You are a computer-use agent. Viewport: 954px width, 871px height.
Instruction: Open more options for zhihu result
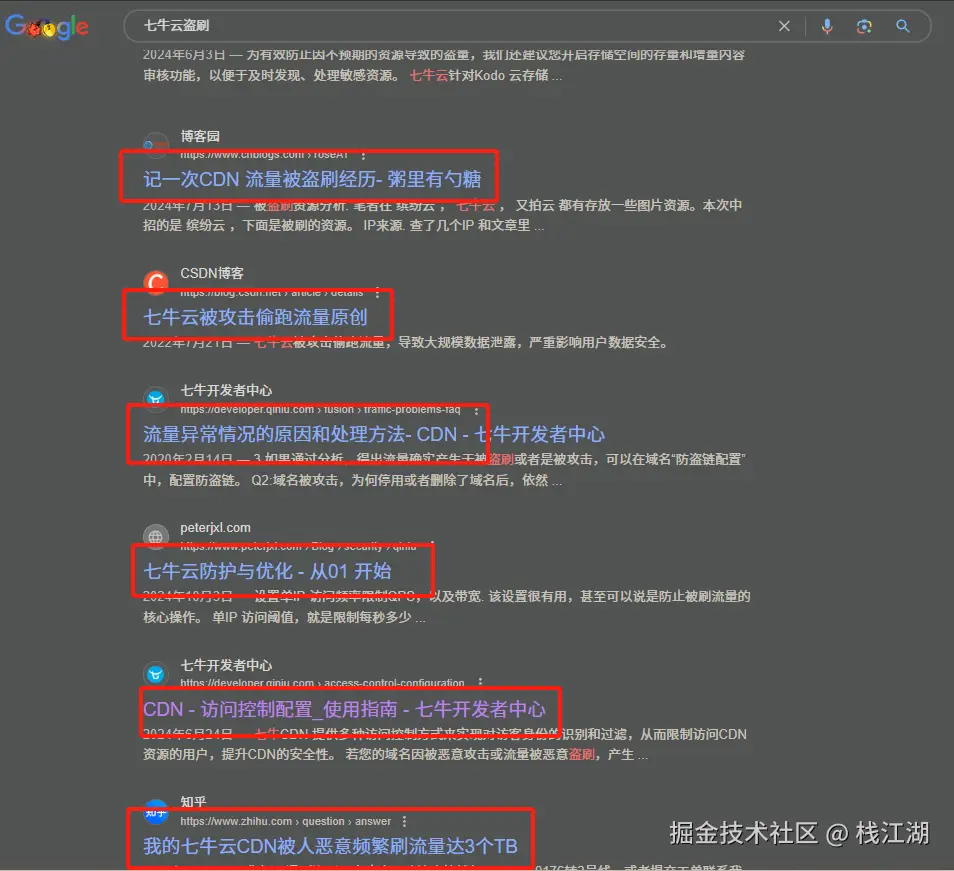(x=404, y=822)
